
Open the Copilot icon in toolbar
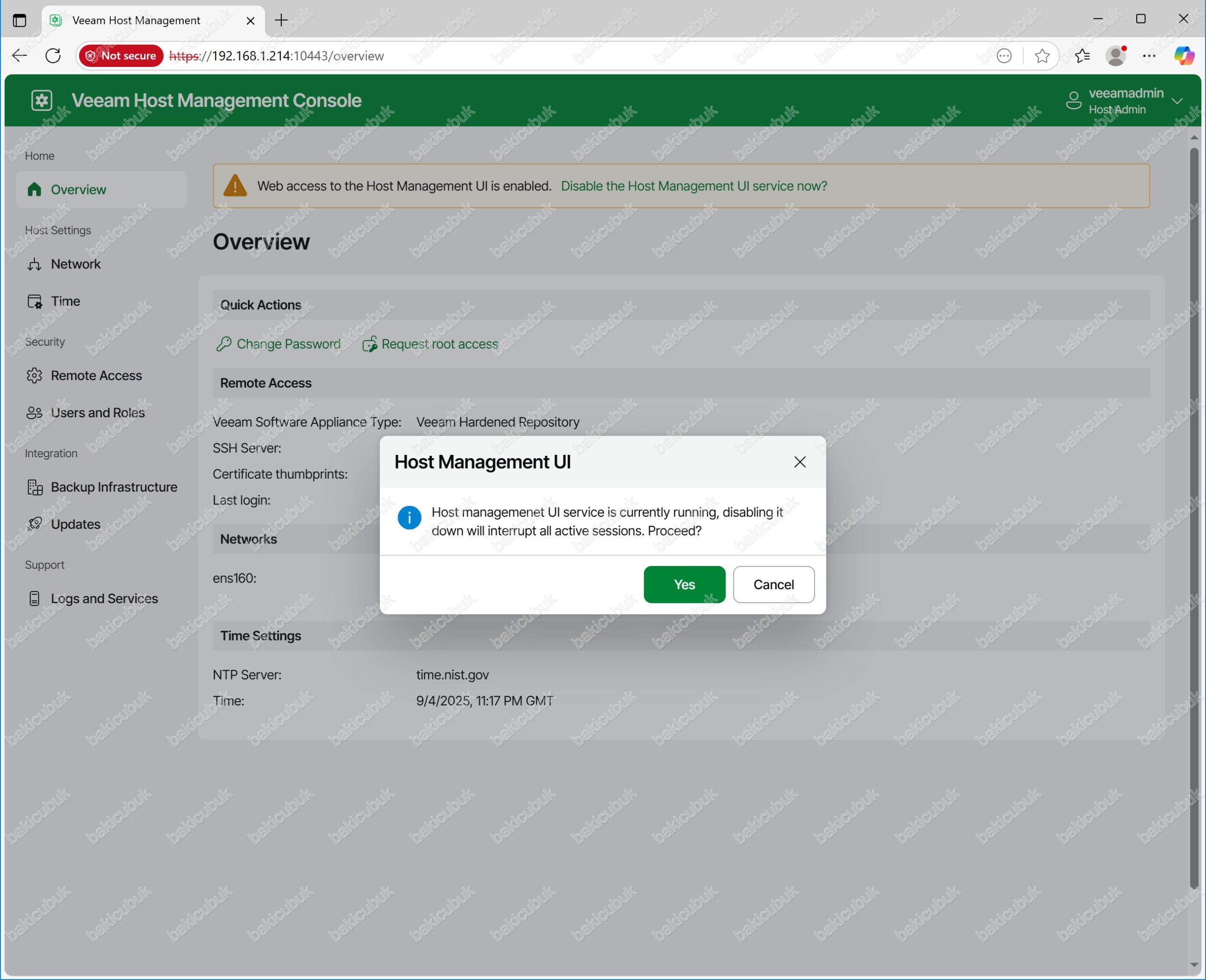click(1184, 55)
